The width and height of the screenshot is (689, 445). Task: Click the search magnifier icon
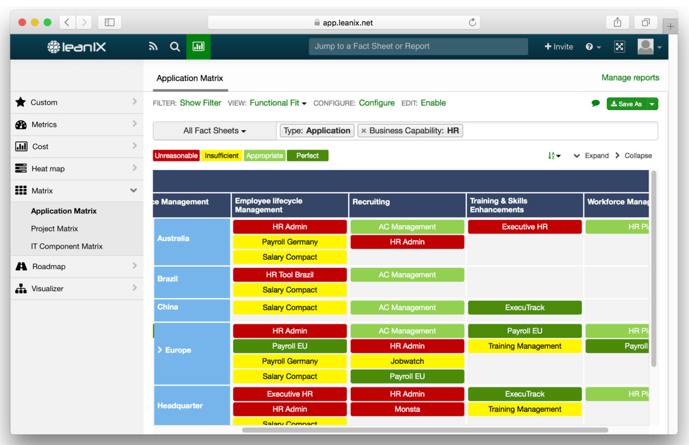(x=174, y=46)
